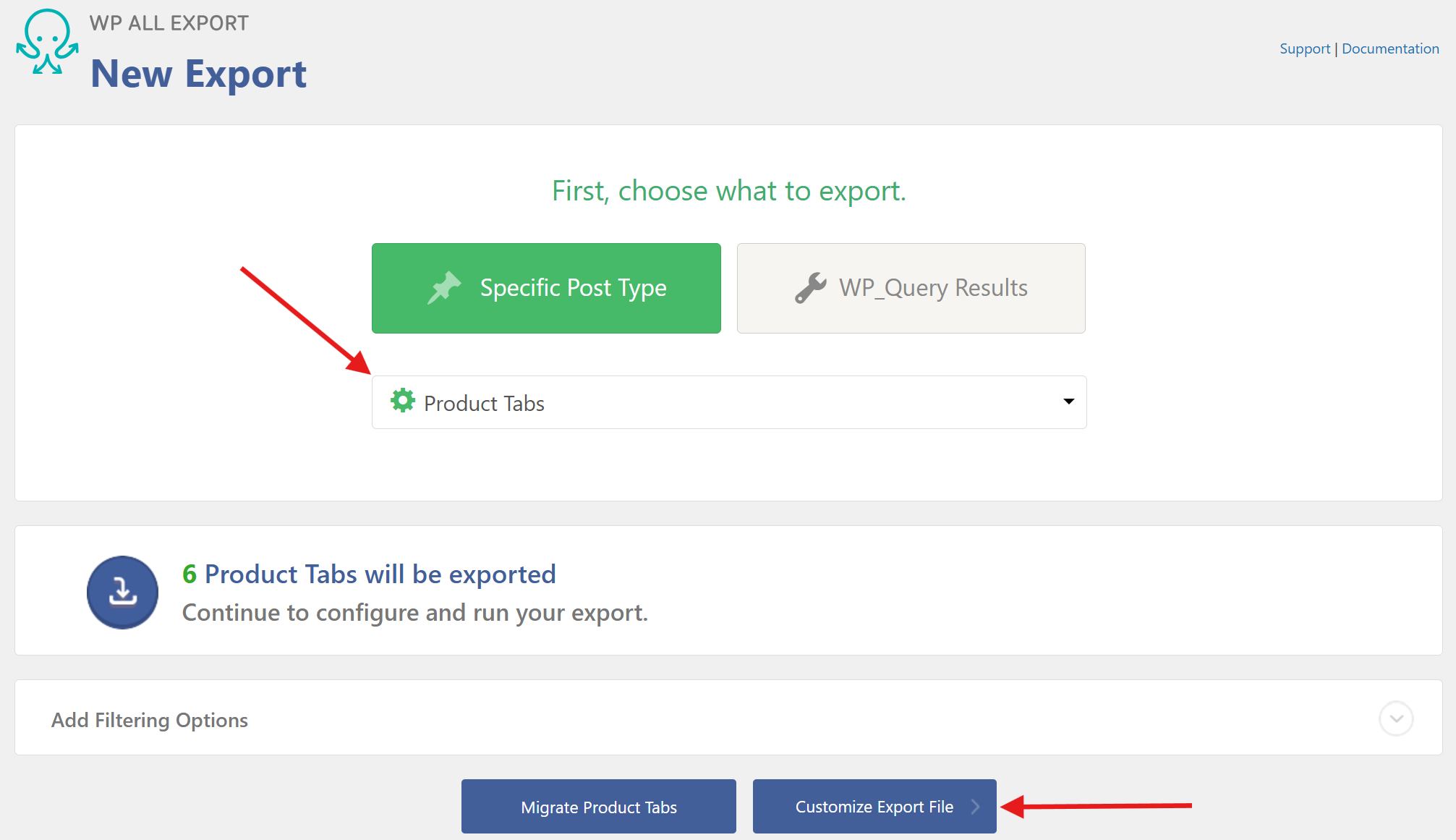Open the Documentation link
Image resolution: width=1456 pixels, height=840 pixels.
coord(1390,48)
